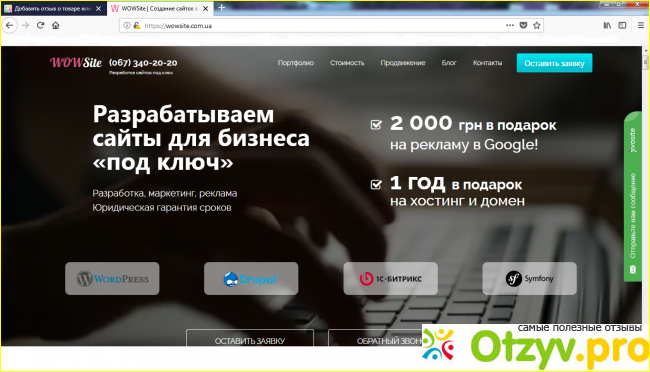Screen dimensions: 650x372
Task: Close the WOWSite tab
Action: 205,8
